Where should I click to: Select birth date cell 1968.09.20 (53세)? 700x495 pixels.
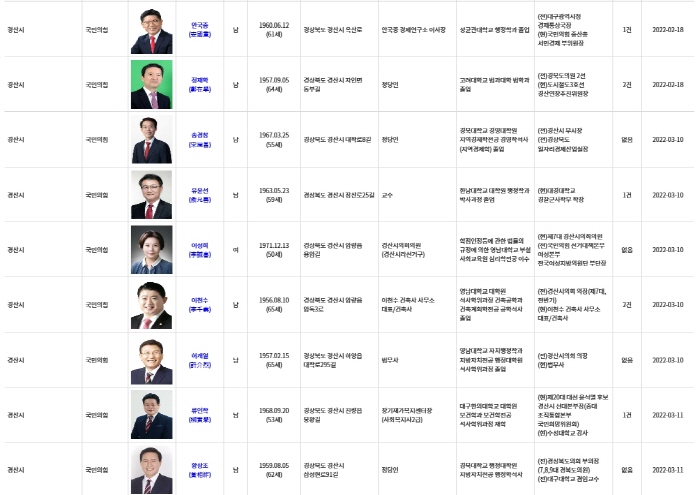[x=274, y=415]
